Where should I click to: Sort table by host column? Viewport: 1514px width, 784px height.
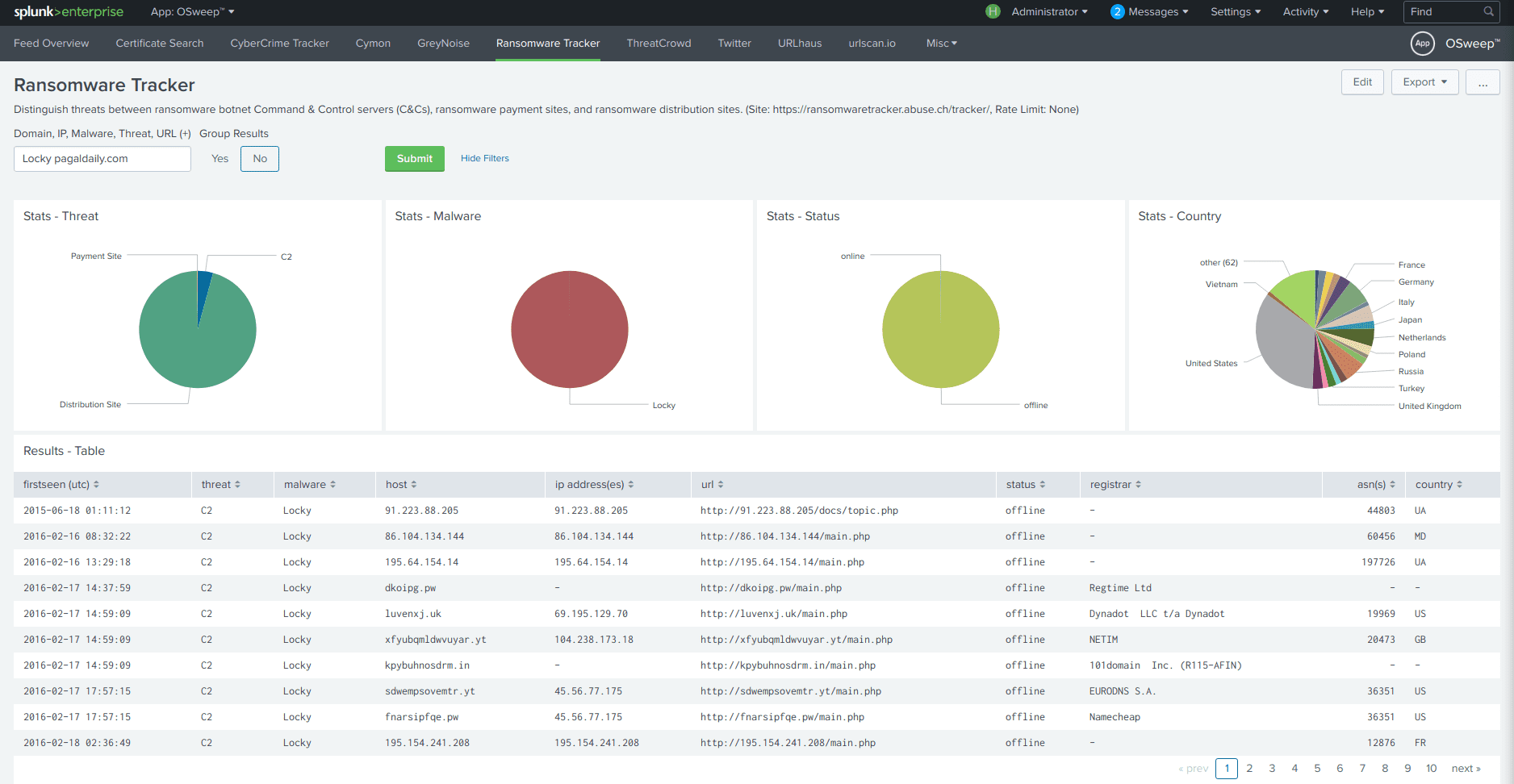click(x=401, y=485)
